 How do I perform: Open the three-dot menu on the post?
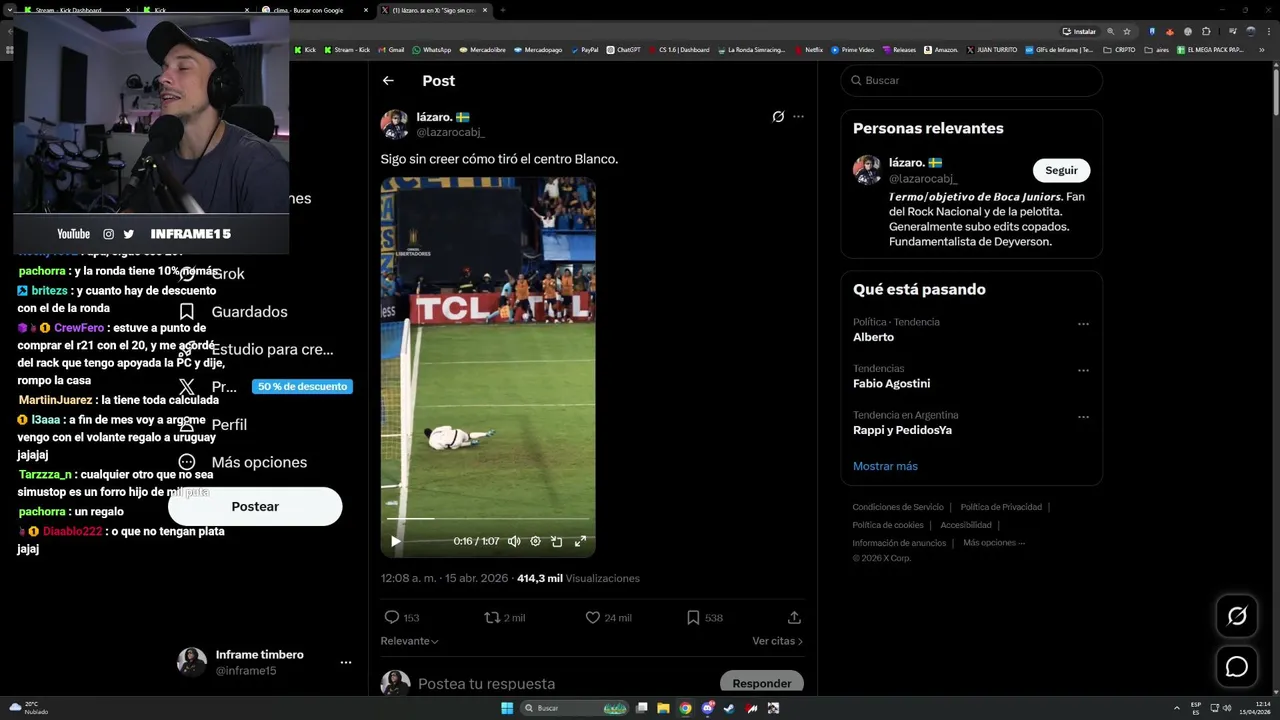(798, 117)
